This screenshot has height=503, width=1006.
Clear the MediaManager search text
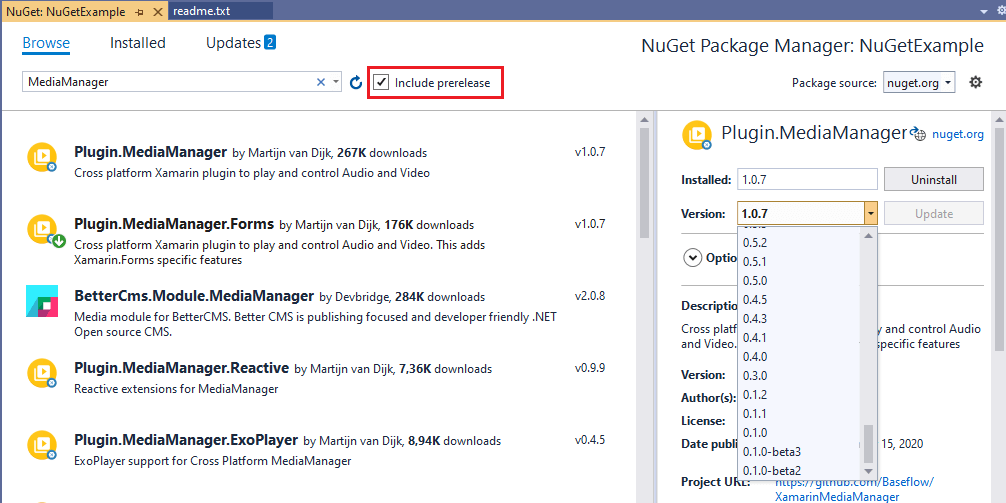[321, 82]
